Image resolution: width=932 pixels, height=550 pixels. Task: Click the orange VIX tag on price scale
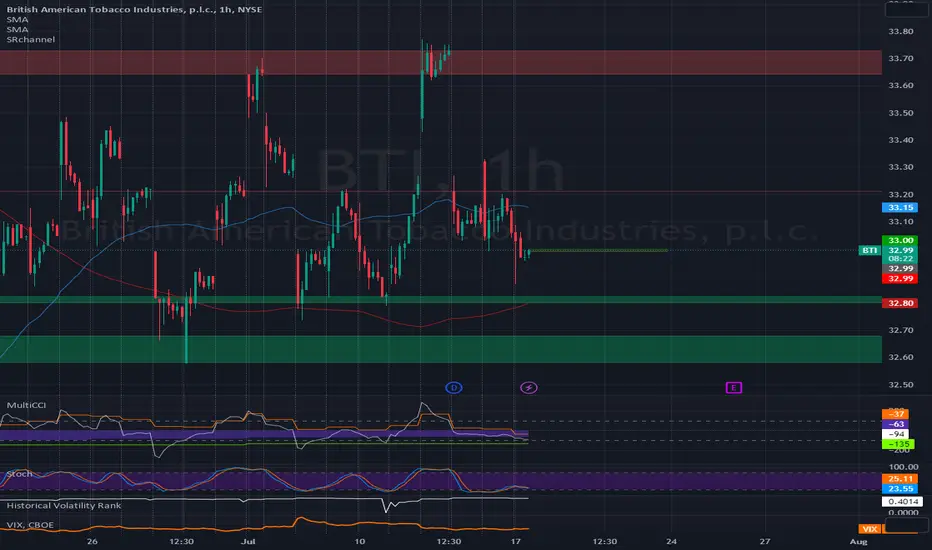869,529
